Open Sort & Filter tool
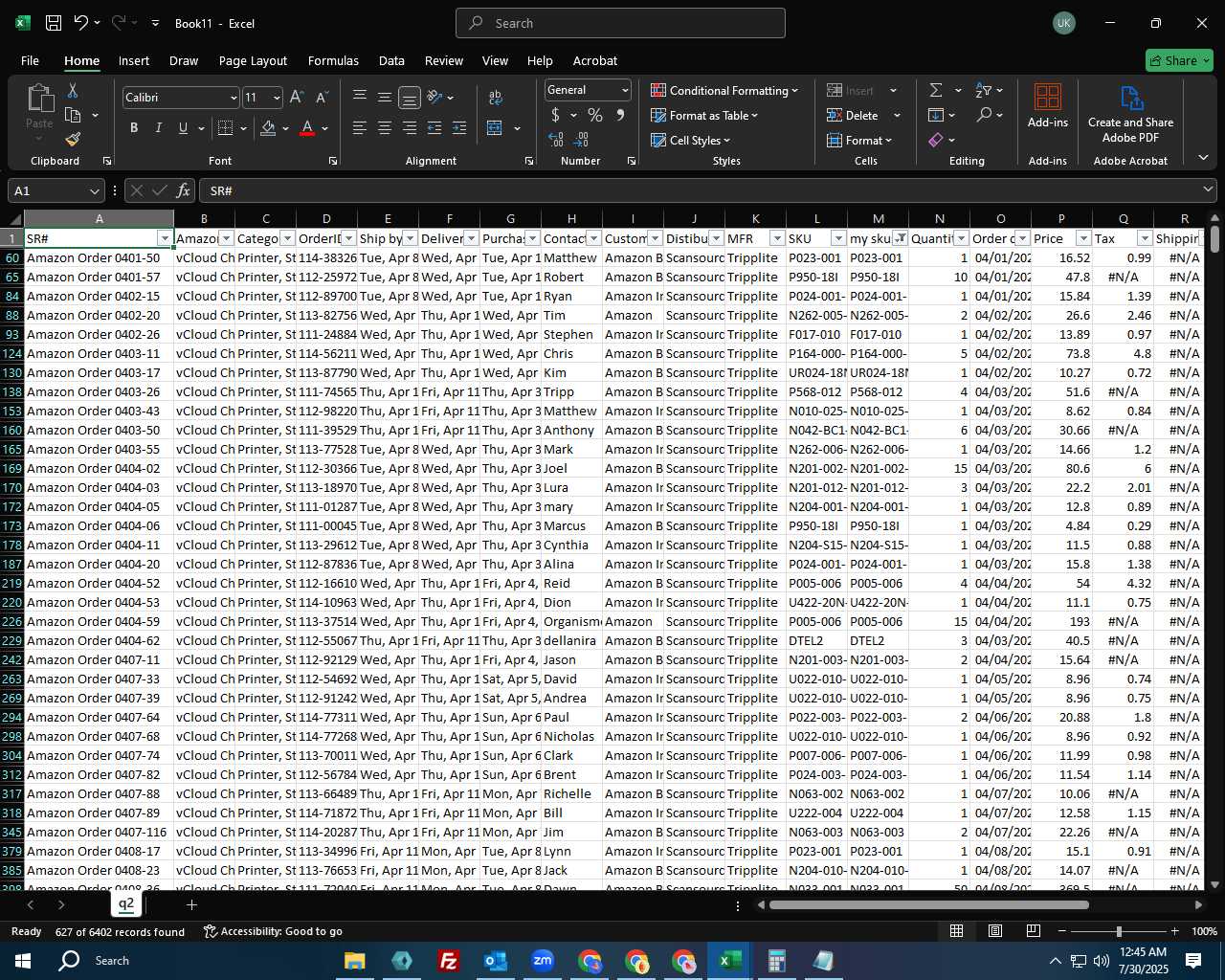Image resolution: width=1225 pixels, height=980 pixels. tap(984, 90)
